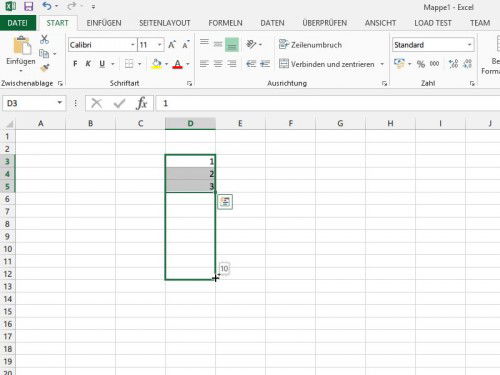Open the Schriftart dialog launcher
Viewport: 500px width, 375px height.
tap(189, 83)
